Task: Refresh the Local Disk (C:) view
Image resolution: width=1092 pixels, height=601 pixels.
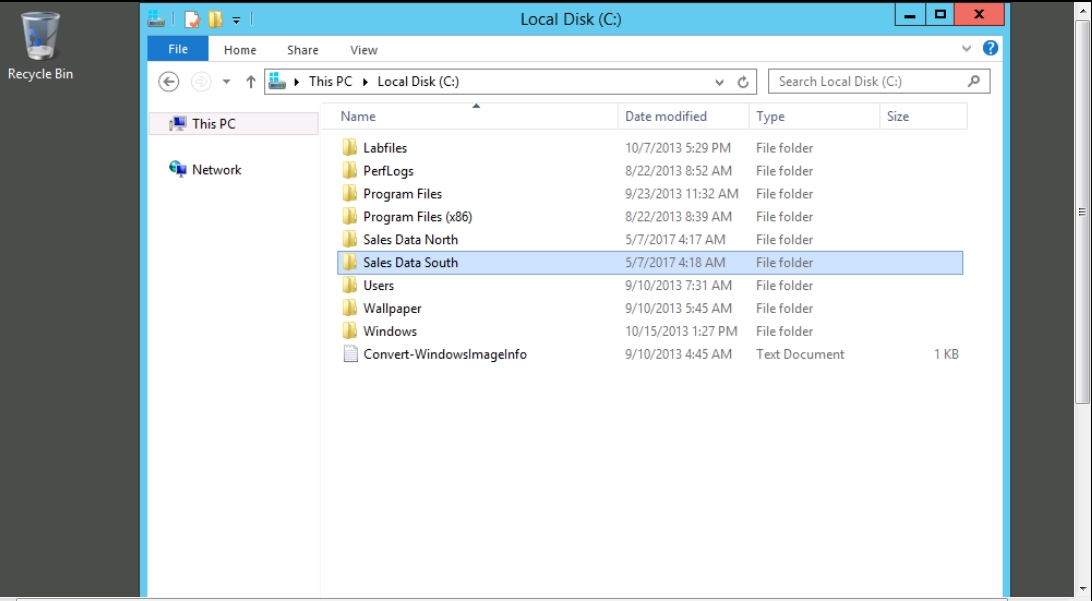Action: (x=743, y=82)
